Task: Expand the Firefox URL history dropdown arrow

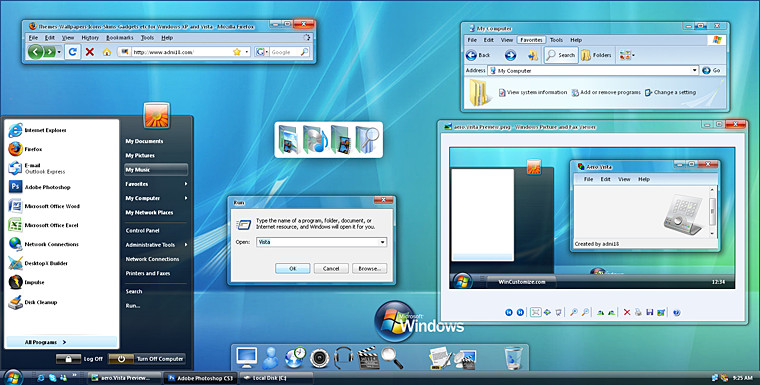Action: [247, 52]
